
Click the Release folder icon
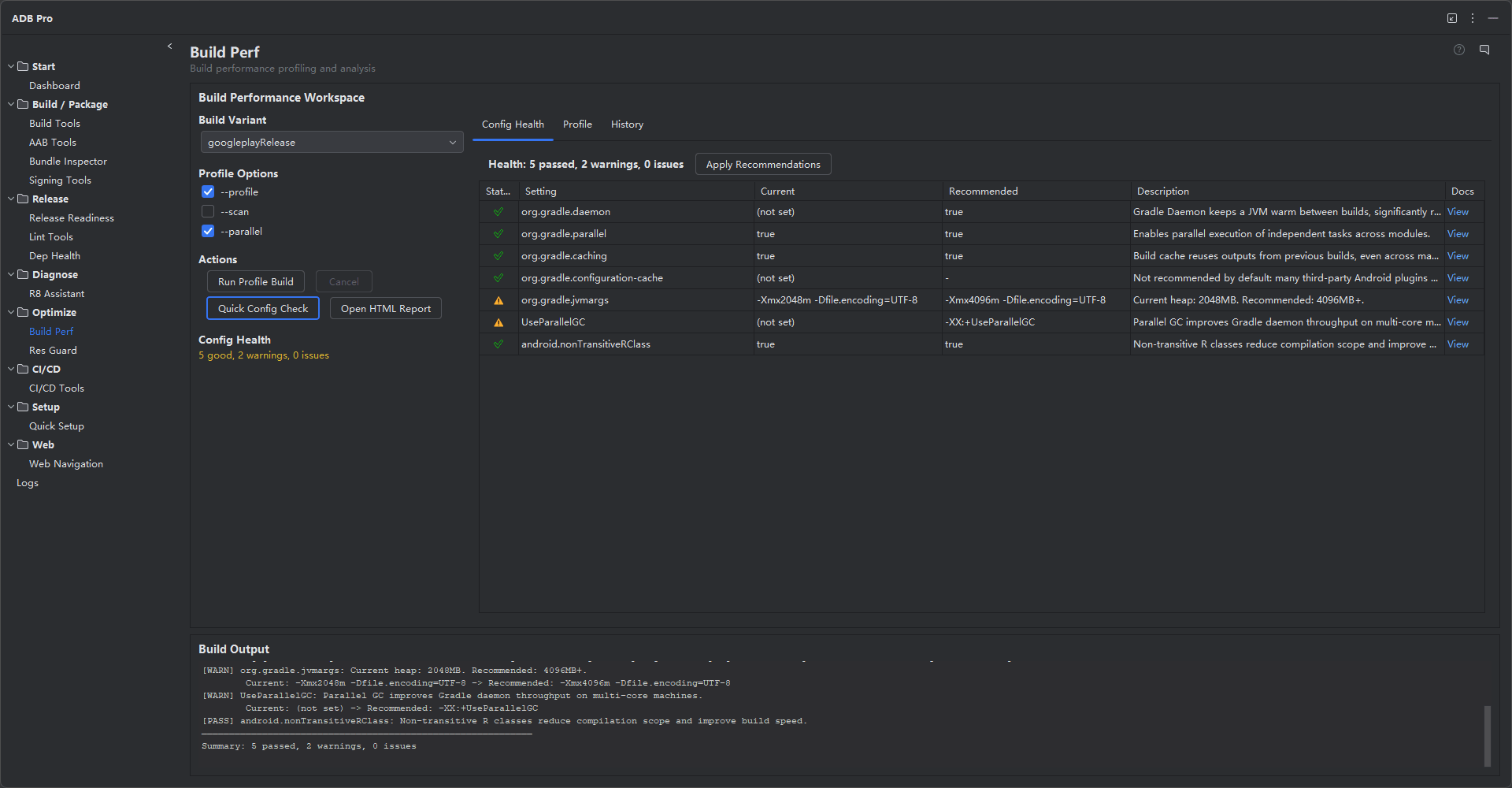pos(23,199)
